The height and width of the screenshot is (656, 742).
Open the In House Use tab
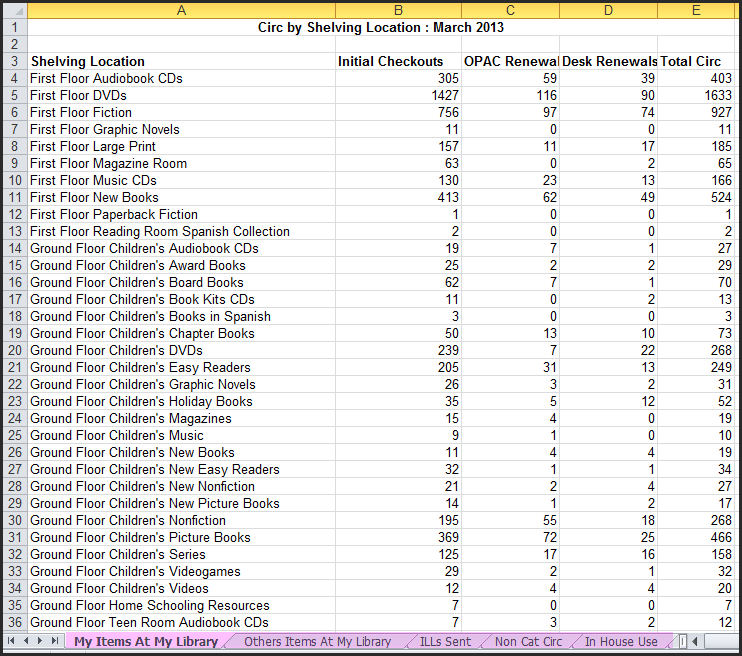tap(621, 642)
